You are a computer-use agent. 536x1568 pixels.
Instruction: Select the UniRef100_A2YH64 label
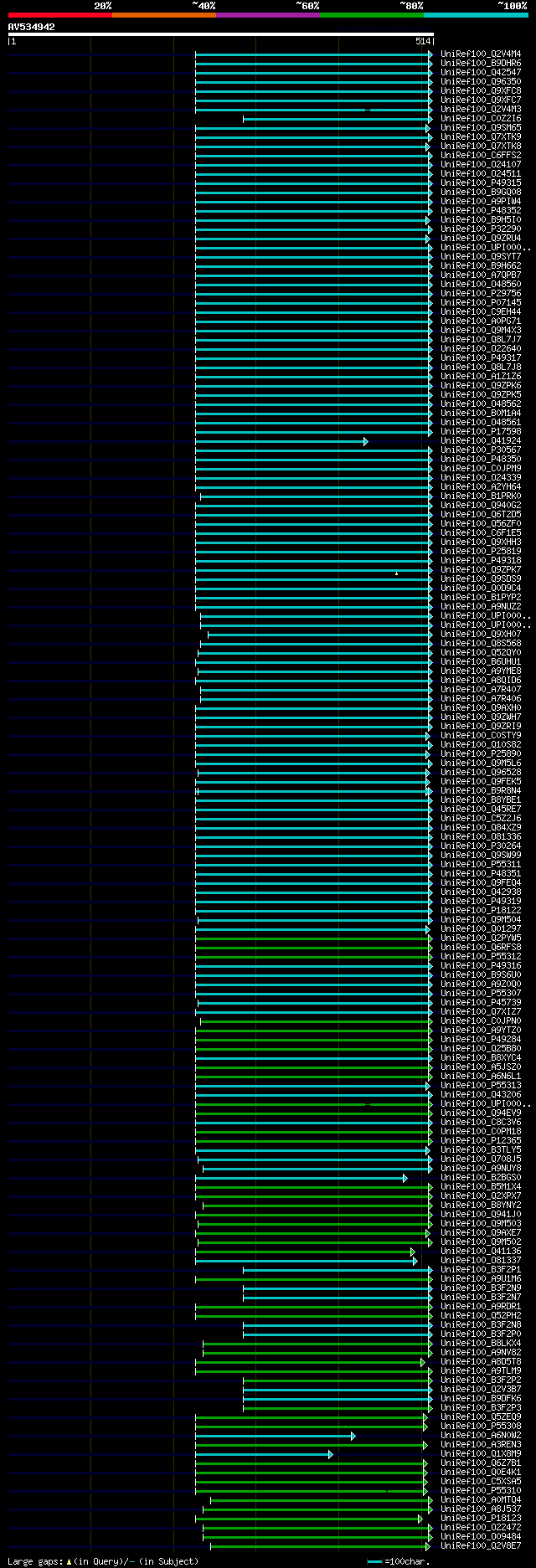(x=481, y=487)
